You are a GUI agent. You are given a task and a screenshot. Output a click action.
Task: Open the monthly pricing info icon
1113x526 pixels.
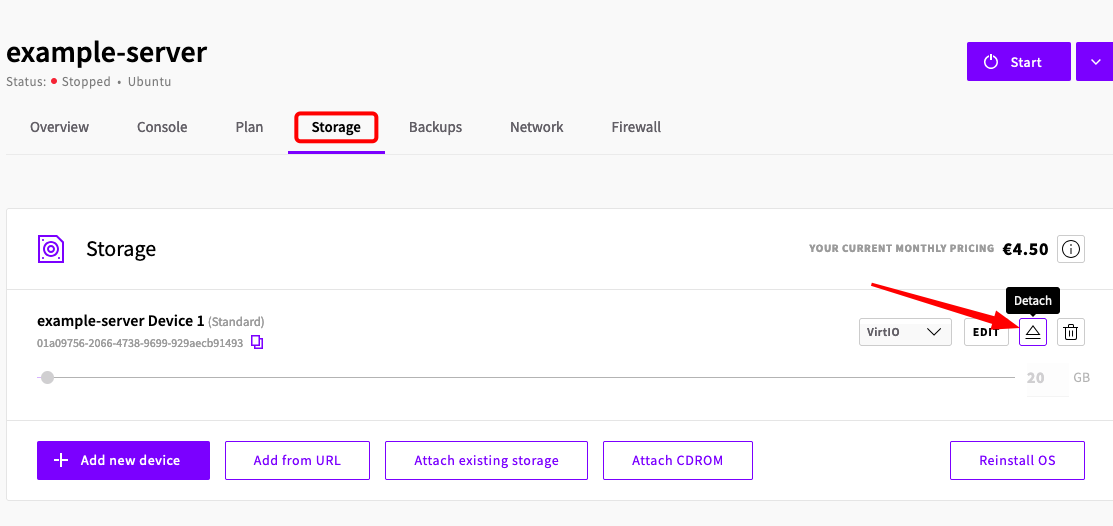click(x=1071, y=249)
